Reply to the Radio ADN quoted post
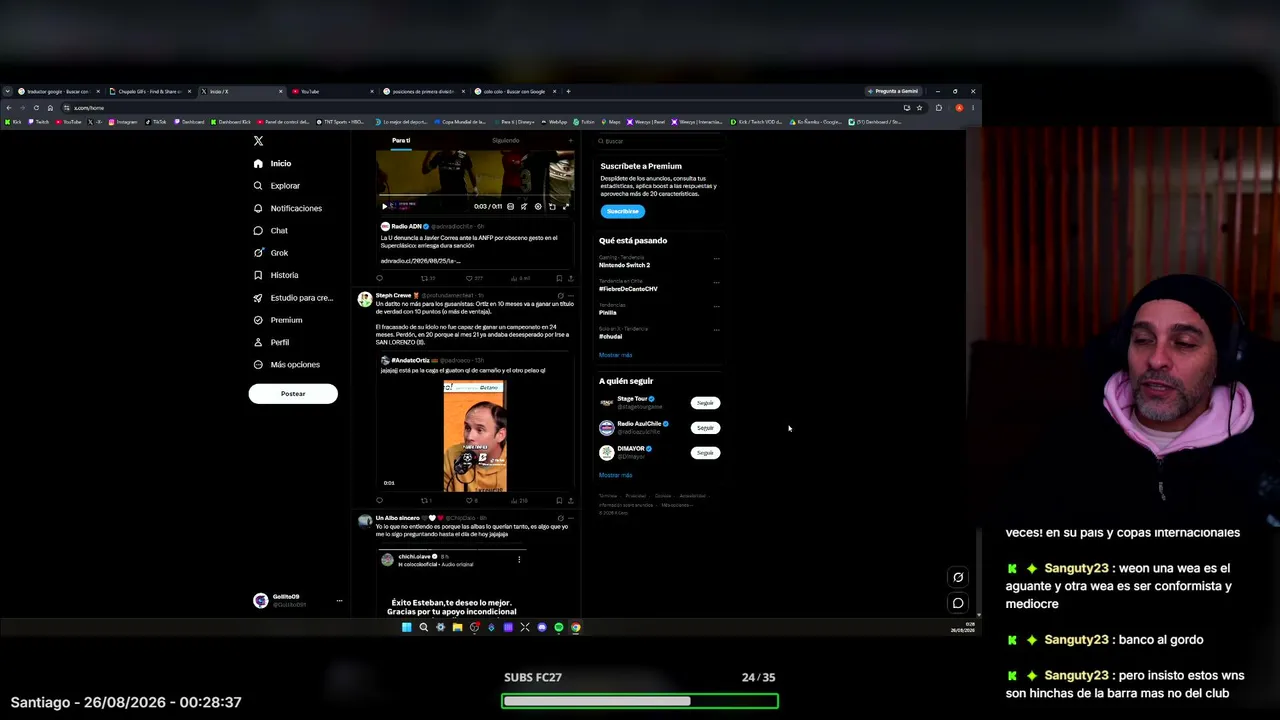1280x720 pixels. [x=380, y=278]
